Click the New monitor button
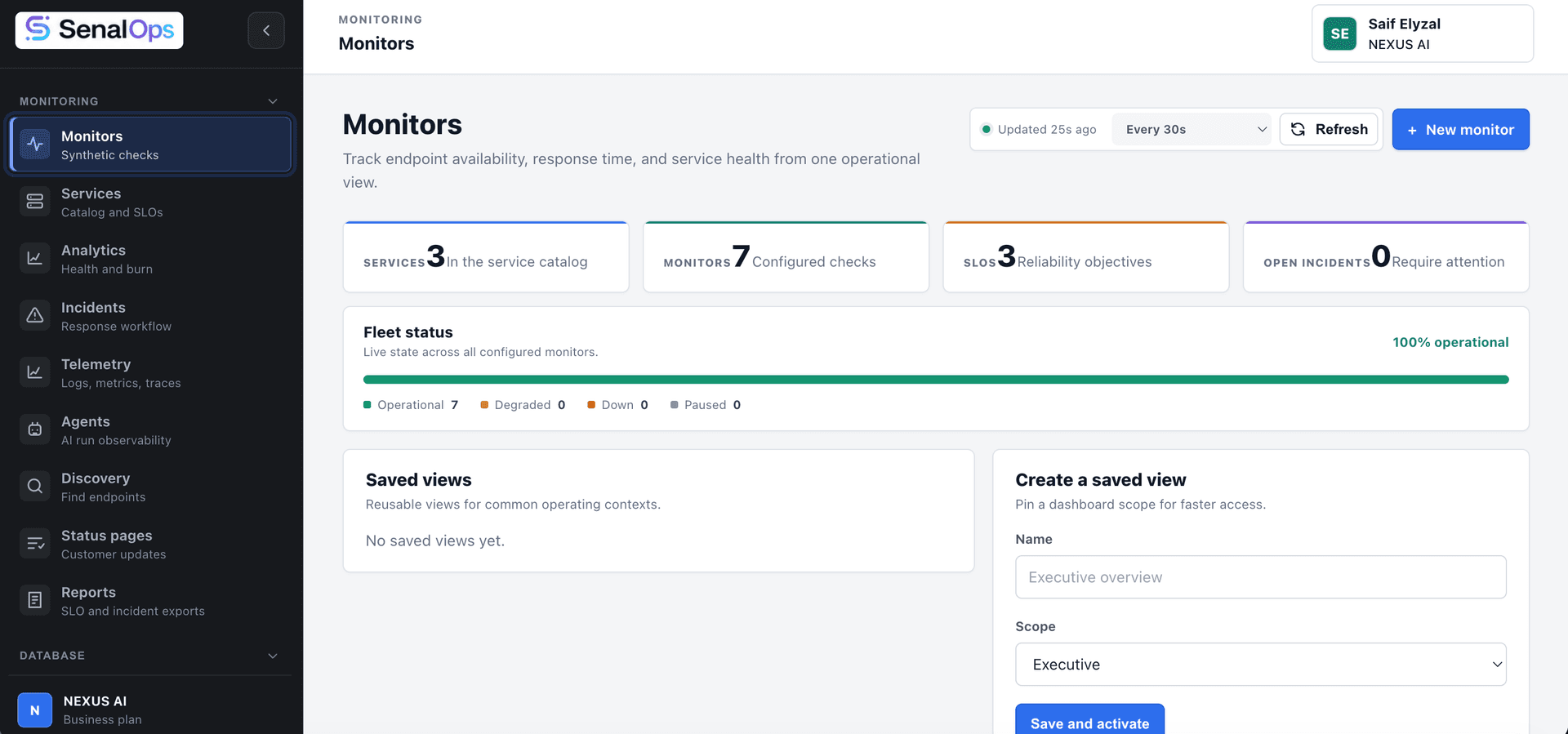This screenshot has height=734, width=1568. [1460, 129]
